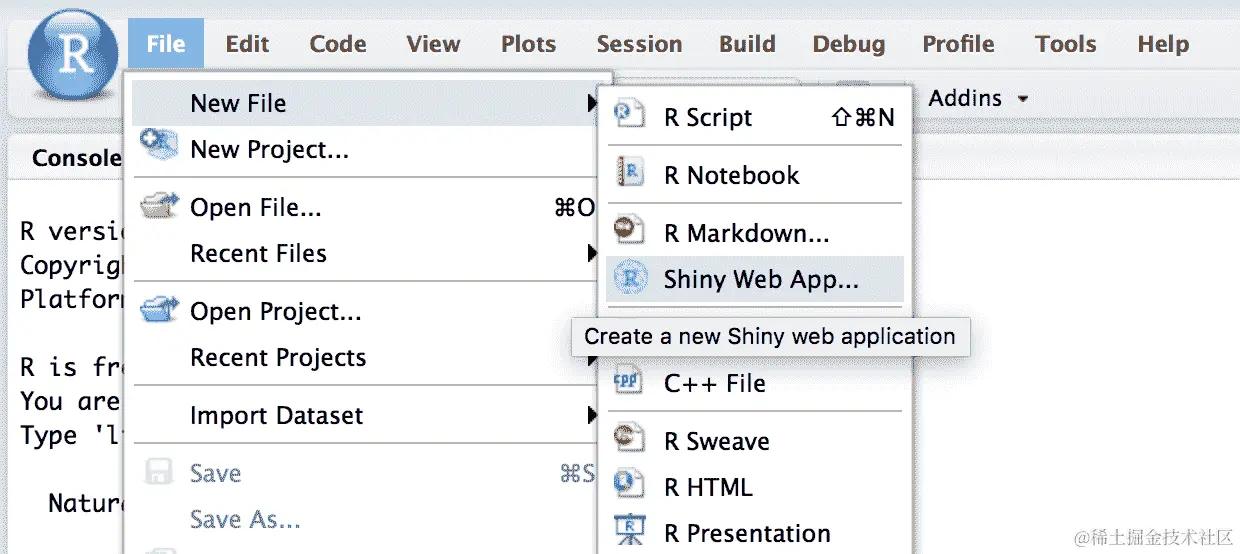The height and width of the screenshot is (554, 1240).
Task: Open the Debug menu
Action: 848,44
